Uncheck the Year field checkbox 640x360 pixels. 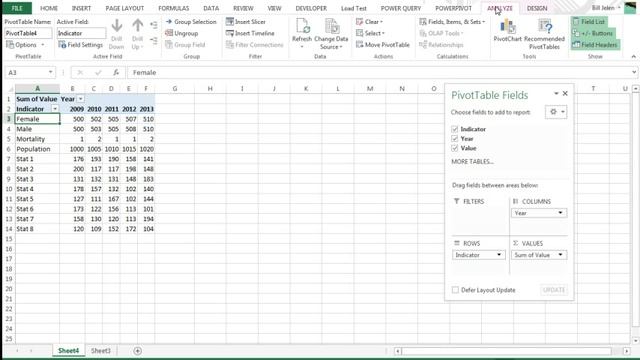(455, 139)
